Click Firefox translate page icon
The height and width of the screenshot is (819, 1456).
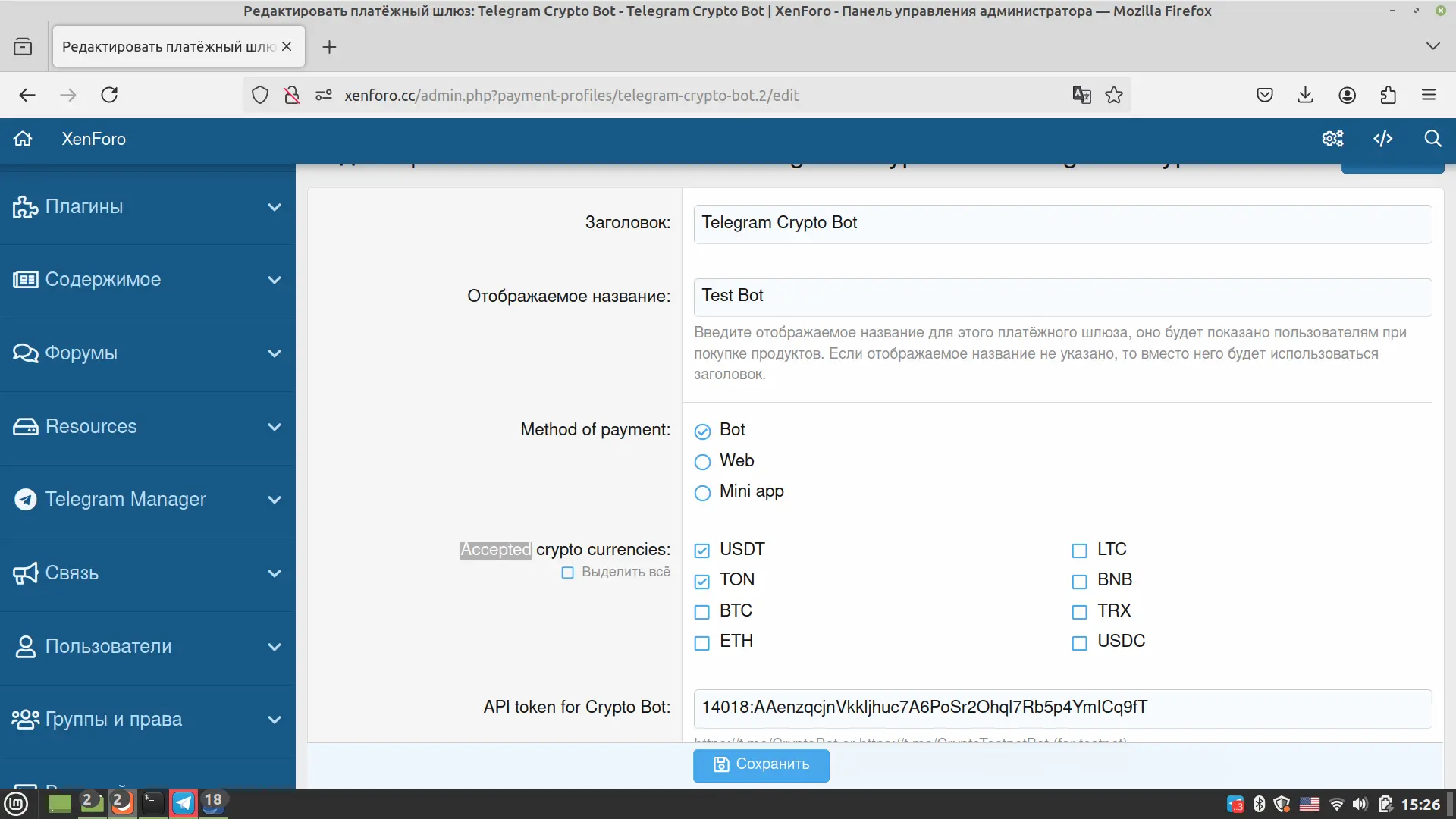1081,95
